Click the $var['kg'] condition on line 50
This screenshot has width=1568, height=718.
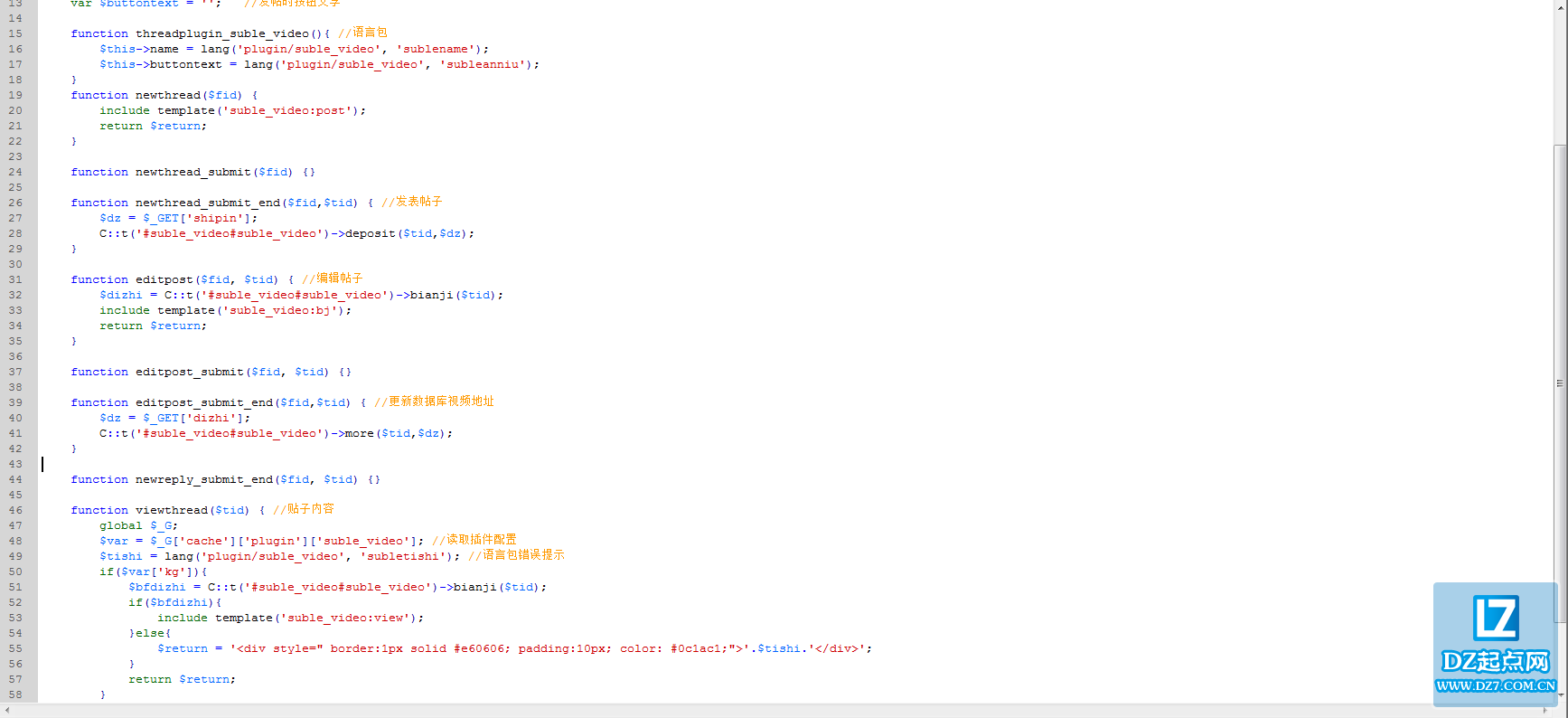coord(157,572)
